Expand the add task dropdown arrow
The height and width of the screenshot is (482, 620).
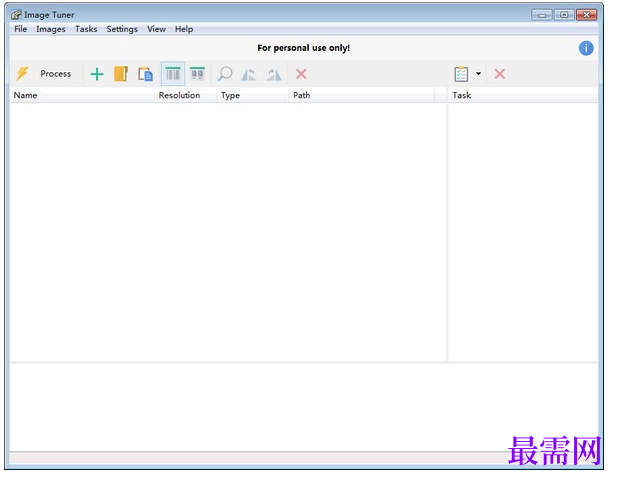(478, 74)
